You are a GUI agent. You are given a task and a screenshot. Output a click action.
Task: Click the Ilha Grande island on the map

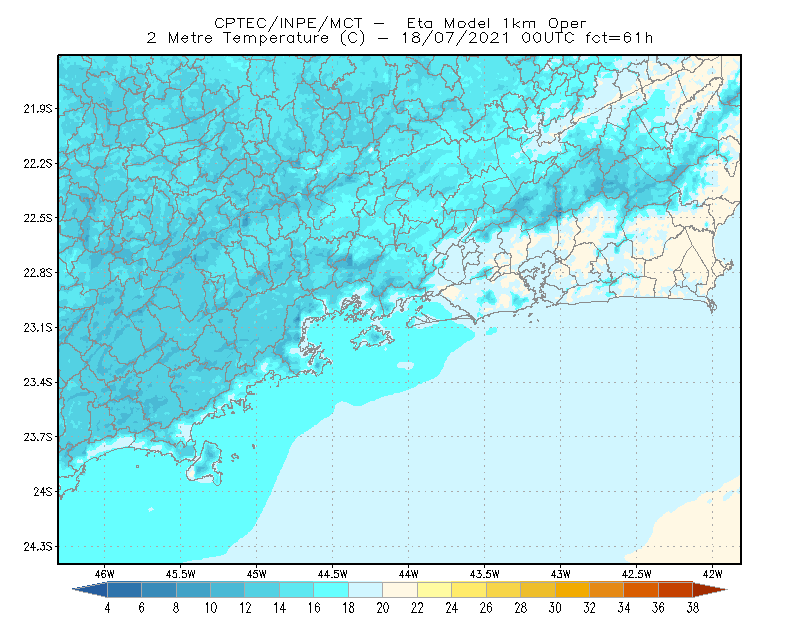pyautogui.click(x=372, y=337)
